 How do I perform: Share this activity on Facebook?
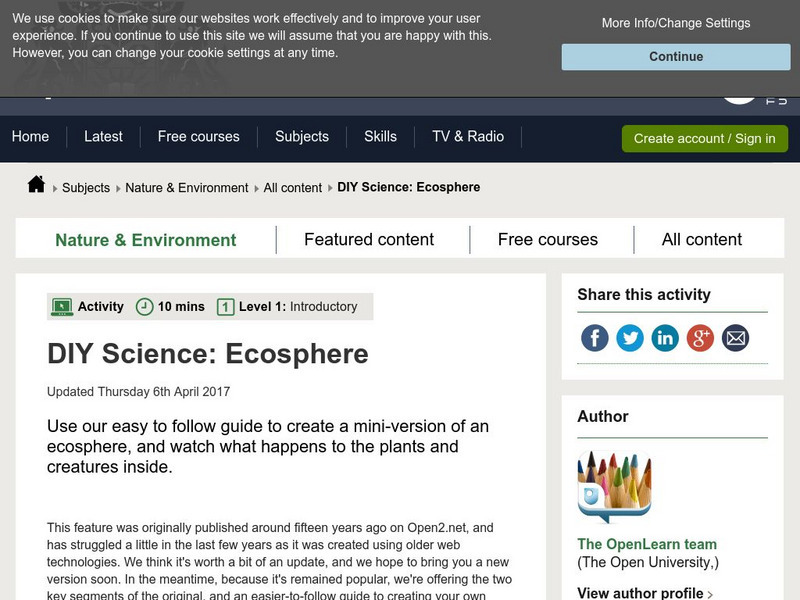[595, 338]
